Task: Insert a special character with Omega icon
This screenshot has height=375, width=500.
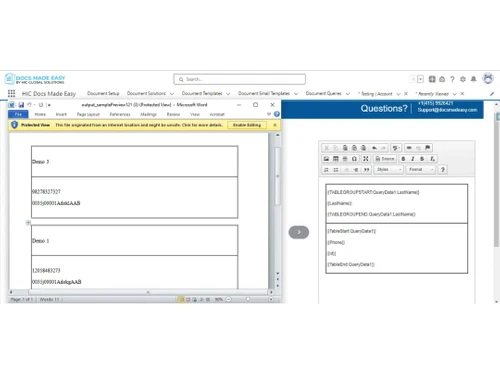Action: 354,159
